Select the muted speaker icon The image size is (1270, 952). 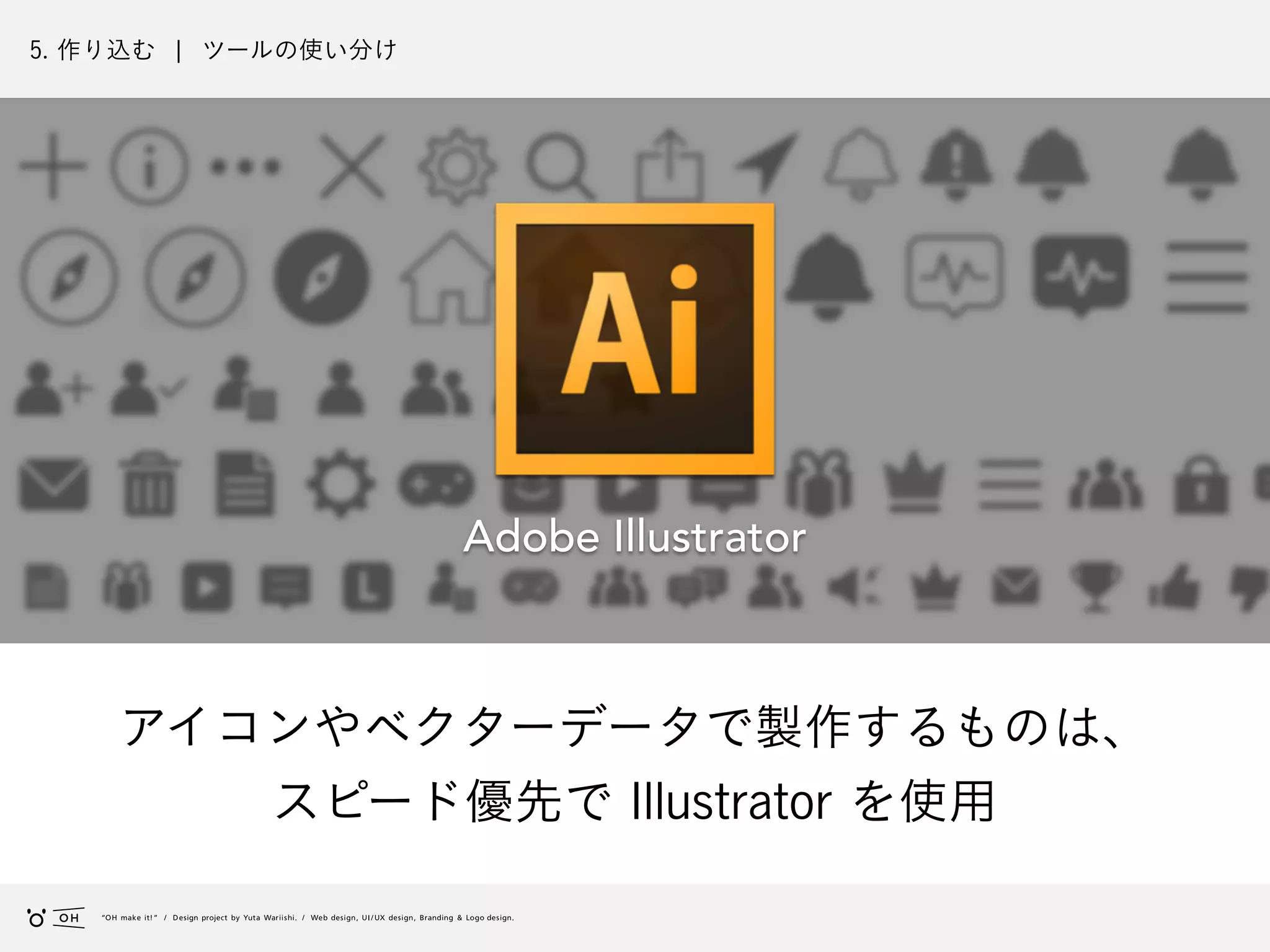(x=854, y=586)
